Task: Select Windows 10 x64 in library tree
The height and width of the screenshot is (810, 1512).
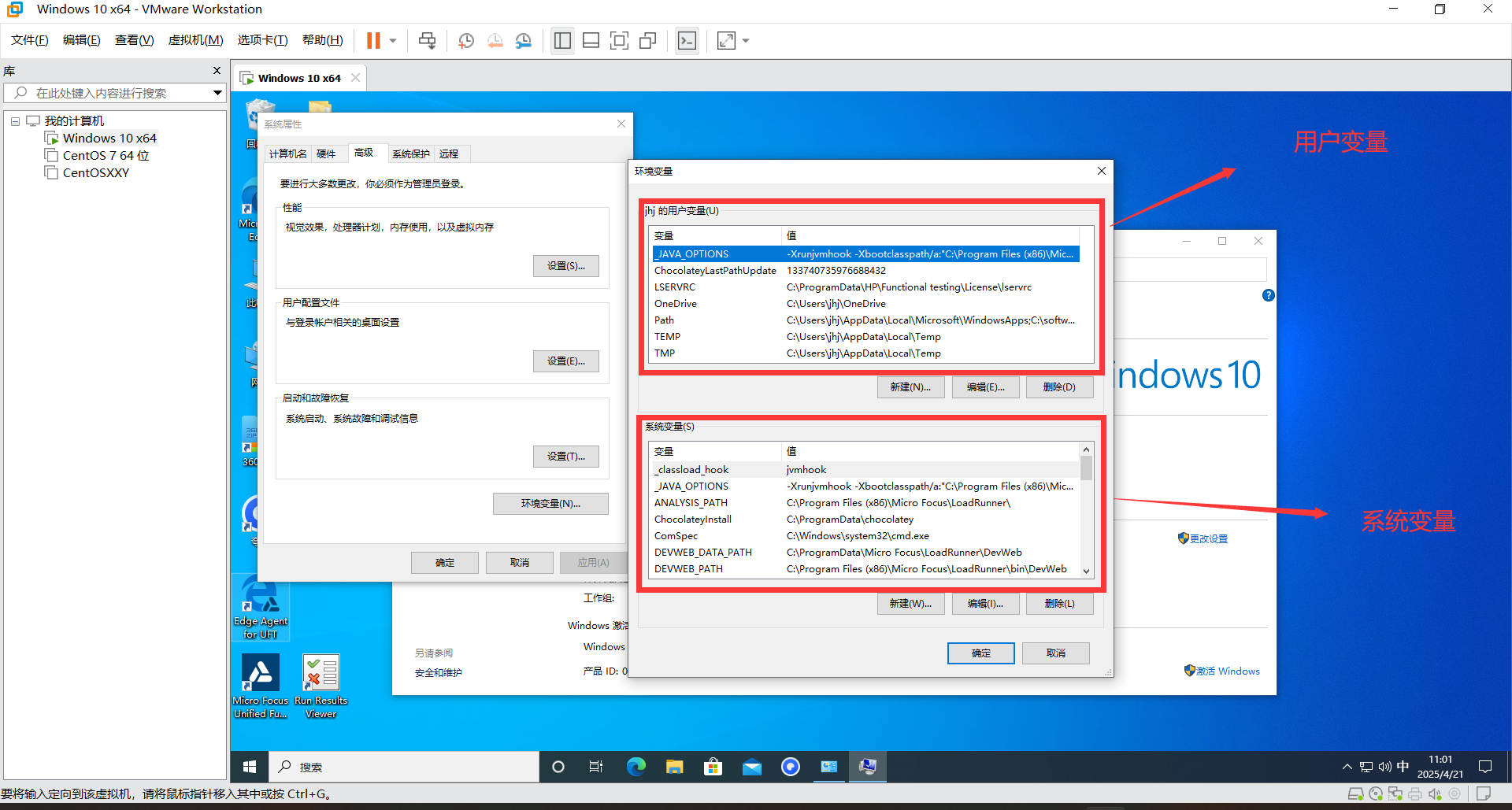Action: (x=109, y=138)
